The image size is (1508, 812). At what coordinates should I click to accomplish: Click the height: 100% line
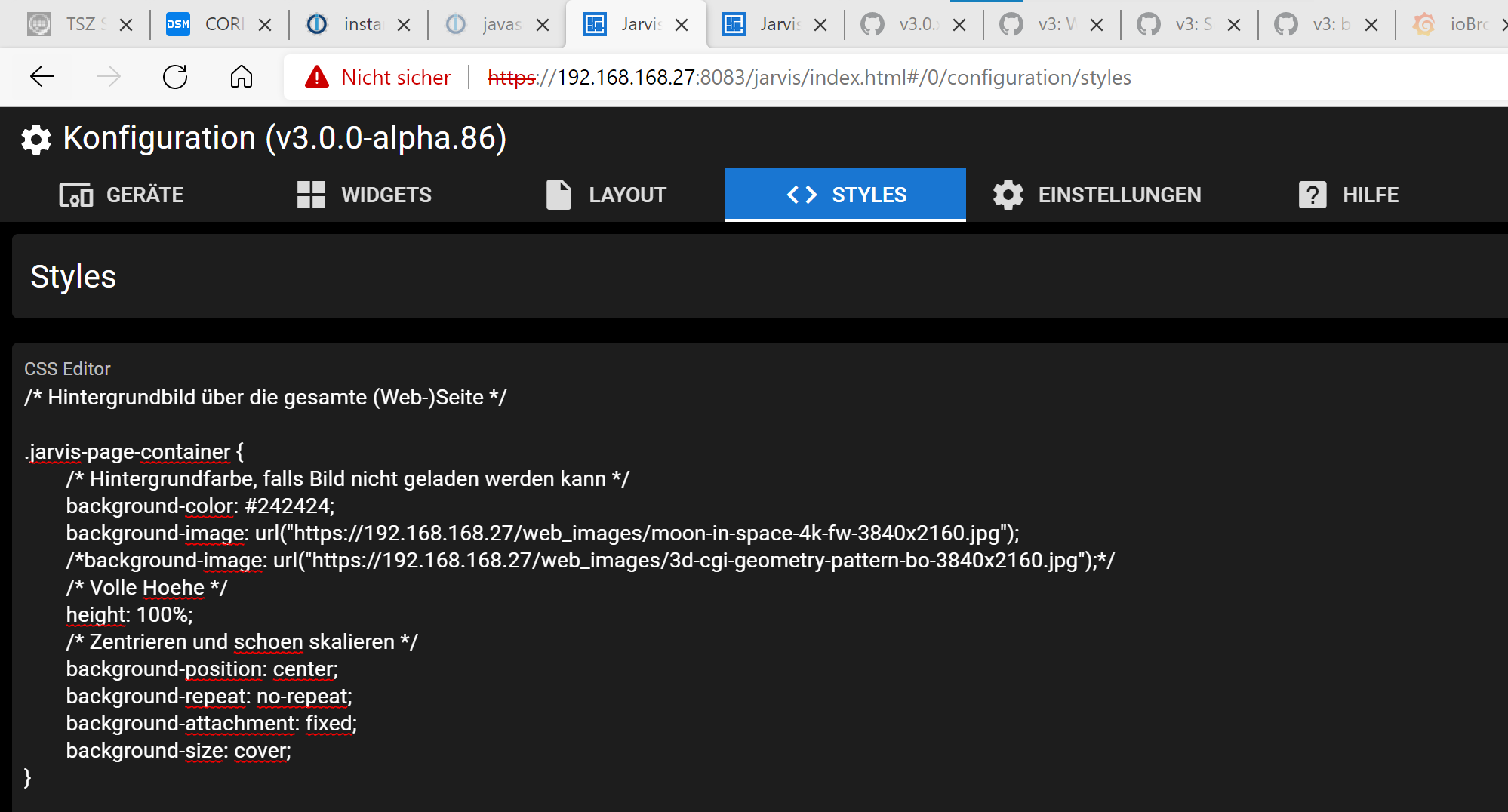[x=129, y=614]
